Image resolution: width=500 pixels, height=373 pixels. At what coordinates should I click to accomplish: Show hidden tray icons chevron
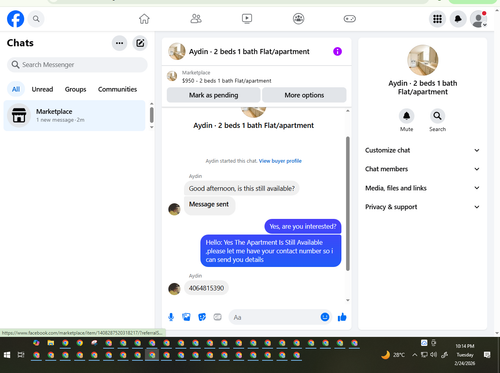[x=414, y=355]
